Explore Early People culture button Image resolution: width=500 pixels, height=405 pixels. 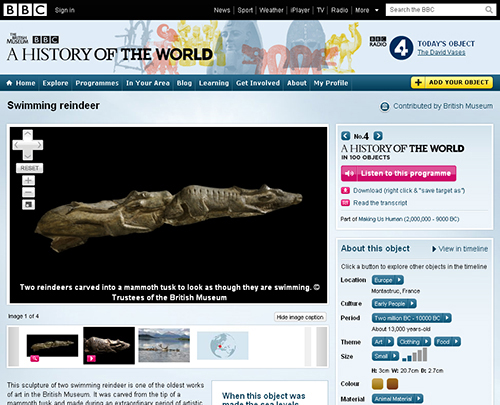(x=394, y=304)
